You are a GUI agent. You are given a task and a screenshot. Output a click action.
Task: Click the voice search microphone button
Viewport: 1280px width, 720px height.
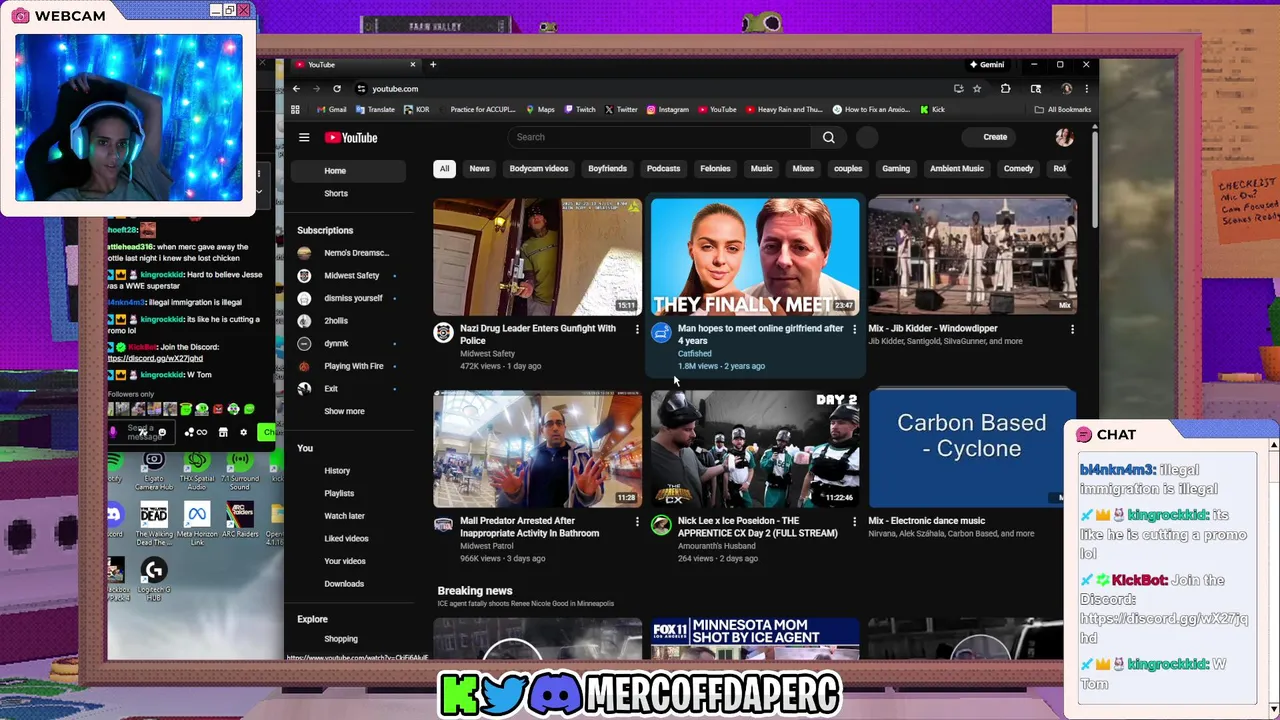(x=867, y=137)
